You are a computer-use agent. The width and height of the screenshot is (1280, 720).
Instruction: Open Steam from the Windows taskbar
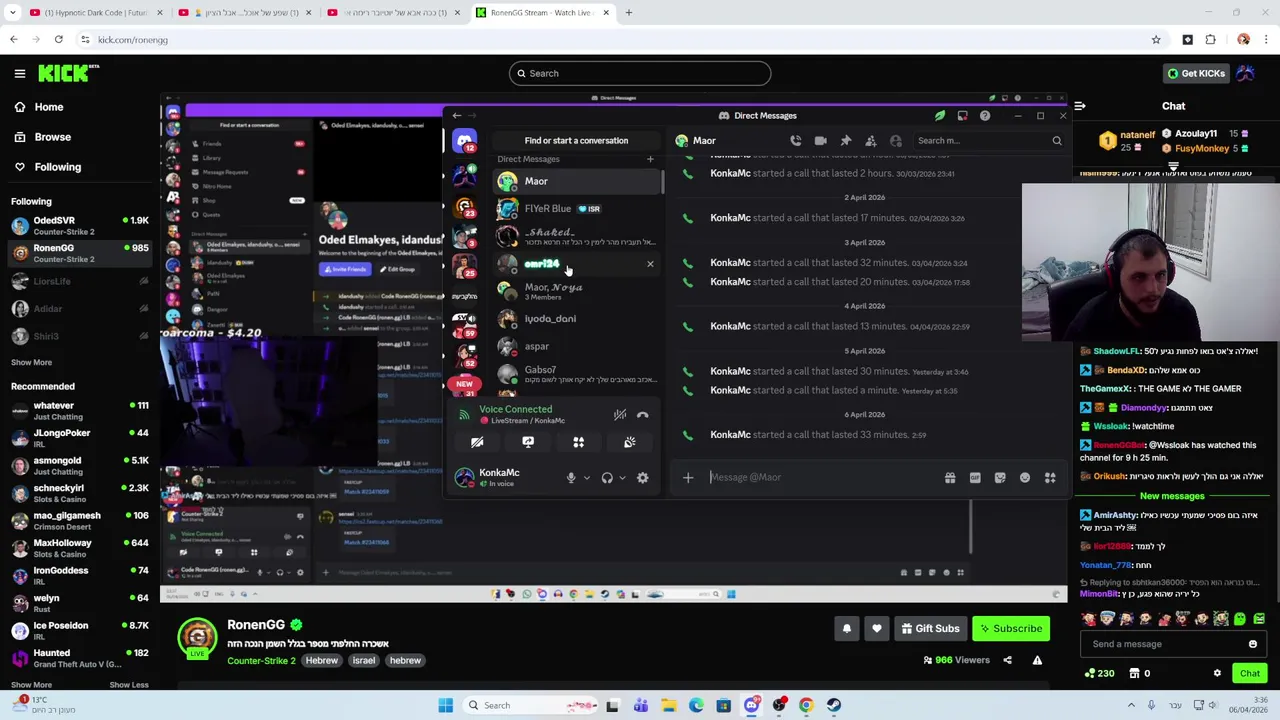point(834,705)
